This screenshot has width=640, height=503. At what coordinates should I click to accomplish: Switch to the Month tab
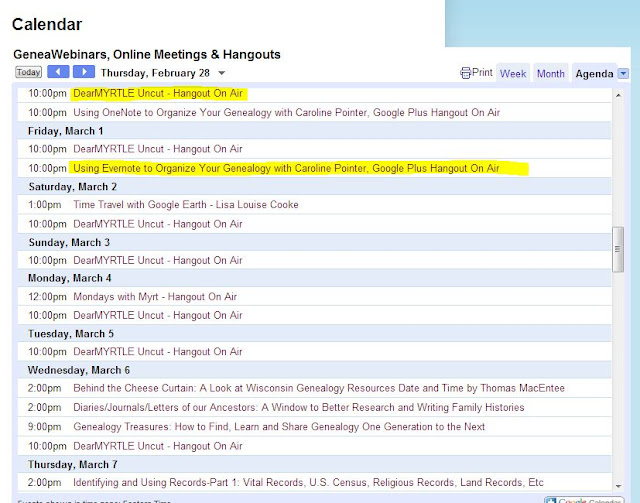coord(550,73)
